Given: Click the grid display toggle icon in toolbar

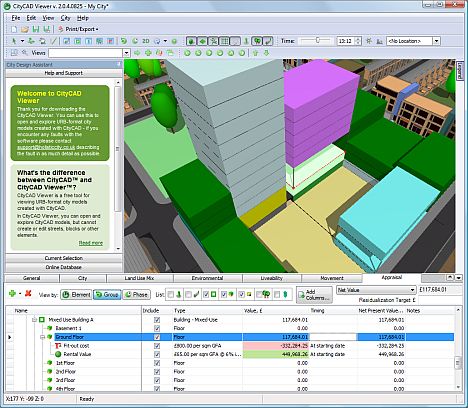Looking at the screenshot, I should pyautogui.click(x=224, y=41).
